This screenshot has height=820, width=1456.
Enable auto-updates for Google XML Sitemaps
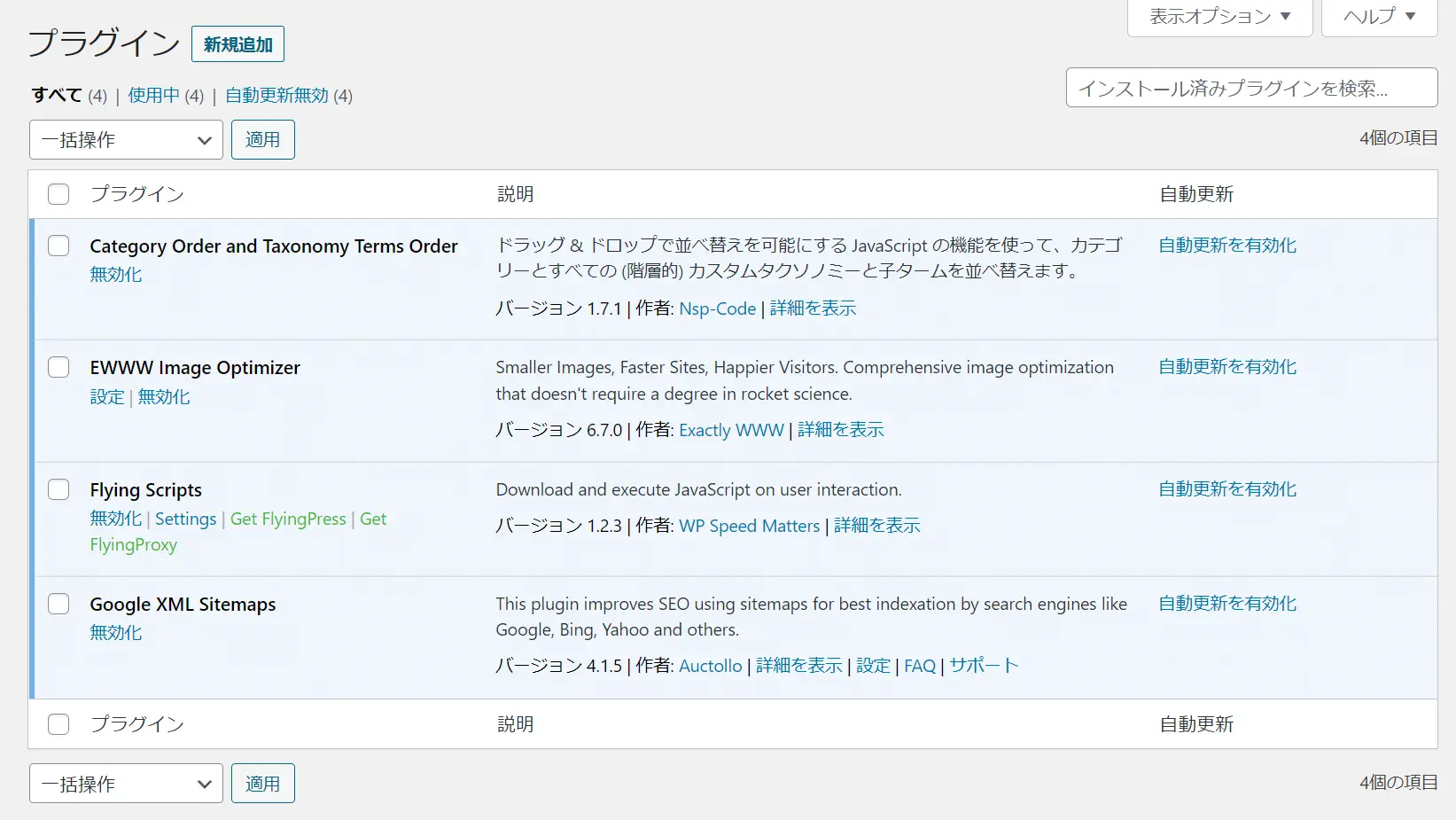pyautogui.click(x=1227, y=604)
